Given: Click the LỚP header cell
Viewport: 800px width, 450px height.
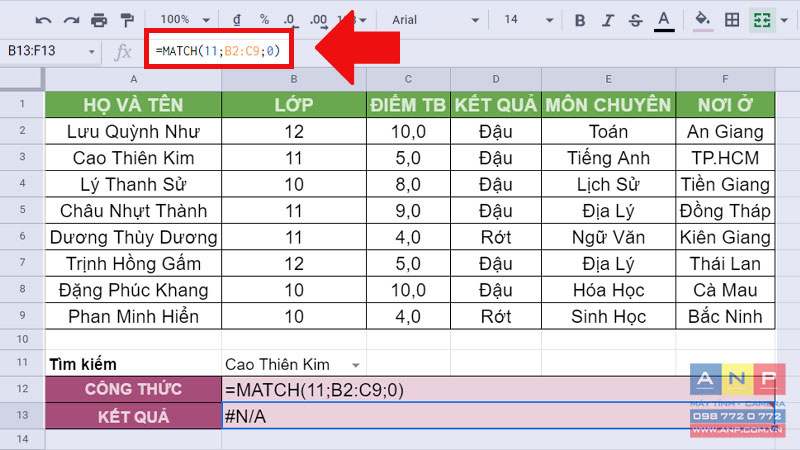Looking at the screenshot, I should tap(294, 105).
